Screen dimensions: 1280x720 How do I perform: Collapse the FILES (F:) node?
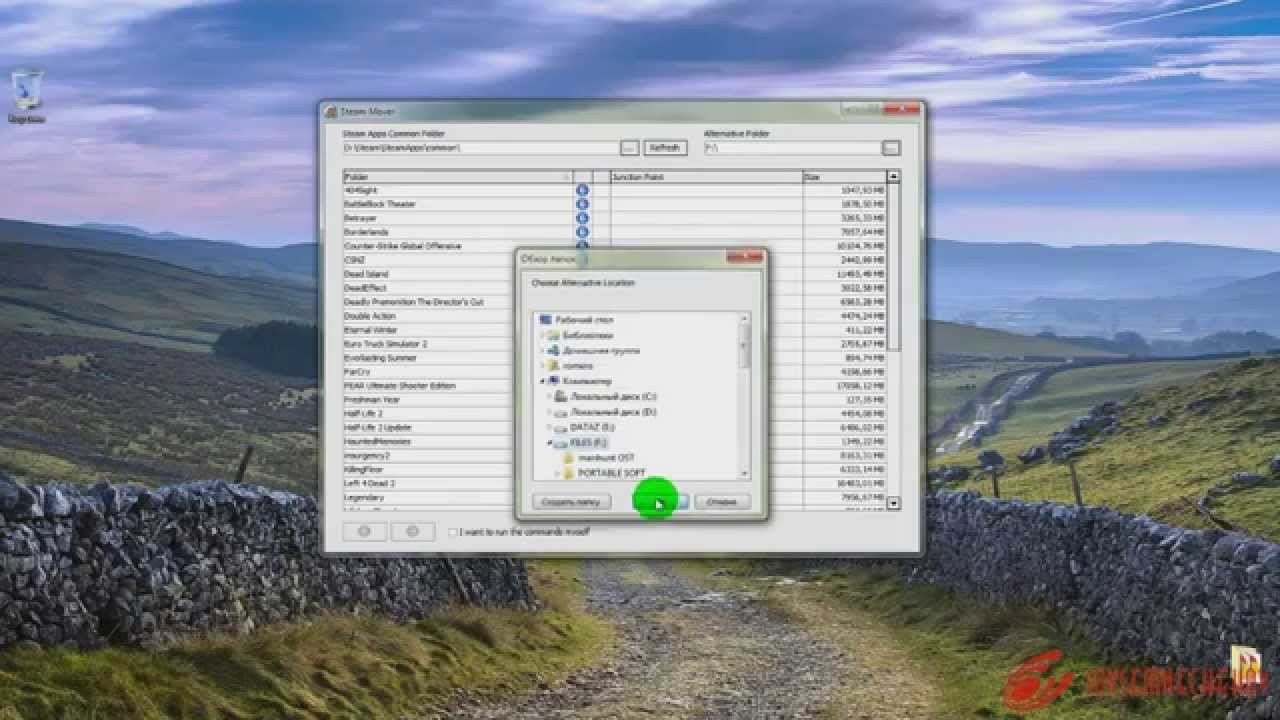click(x=550, y=442)
